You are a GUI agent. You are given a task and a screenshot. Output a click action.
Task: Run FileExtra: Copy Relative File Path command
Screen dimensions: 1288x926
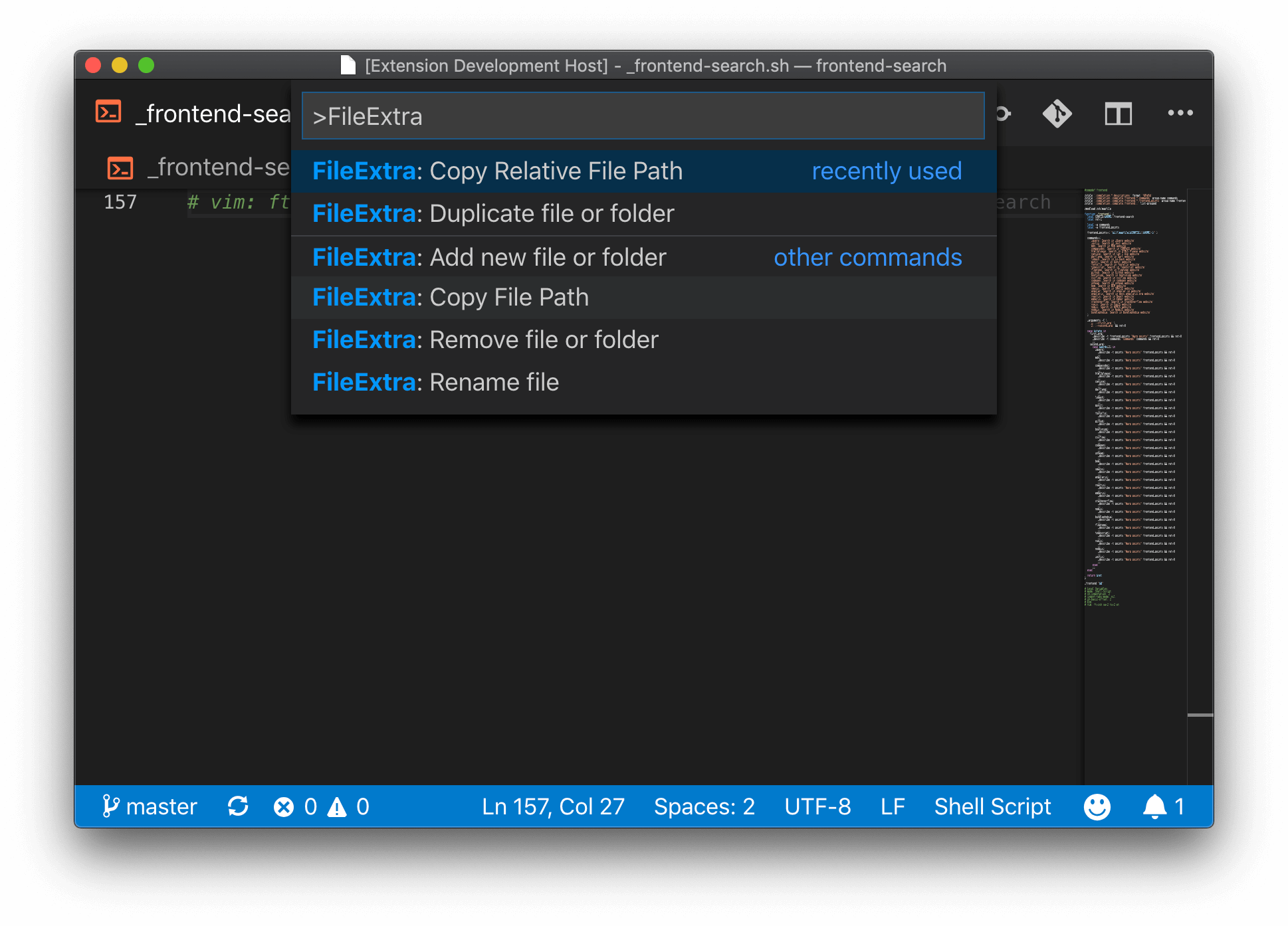click(497, 171)
